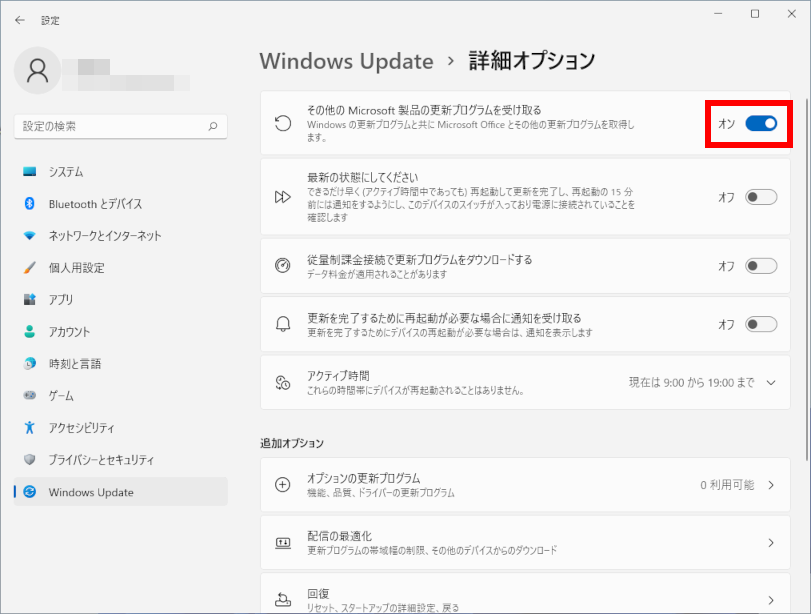Screen dimensions: 811x614
Task: Select システム in the sidebar
Action: pyautogui.click(x=66, y=172)
